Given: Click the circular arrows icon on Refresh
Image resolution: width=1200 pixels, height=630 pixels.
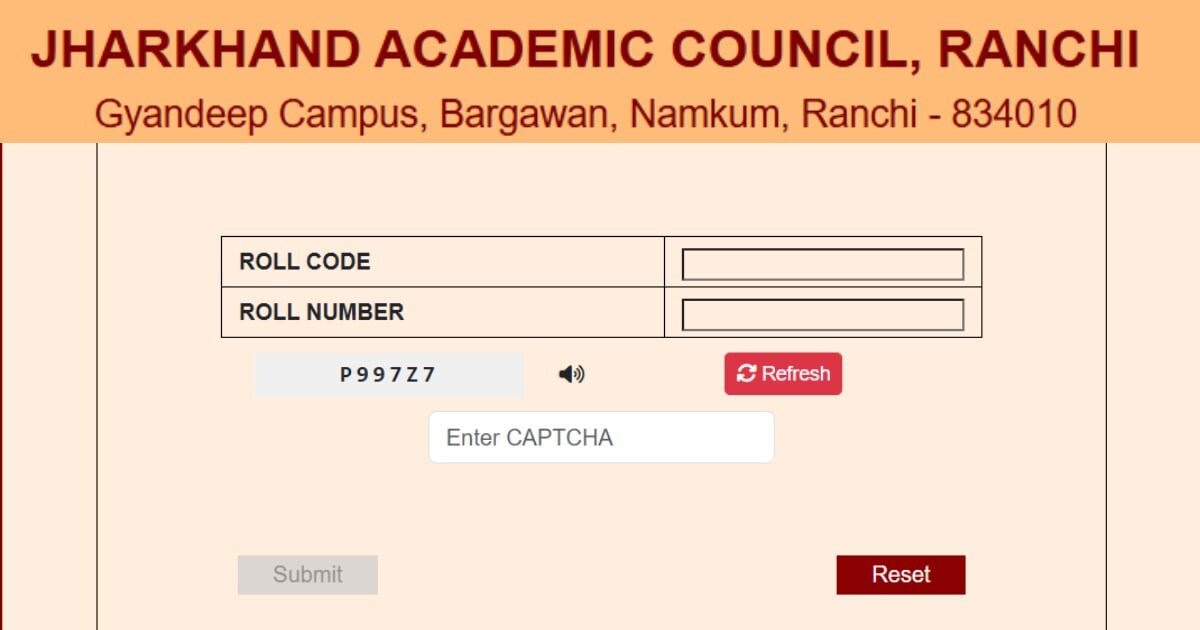Looking at the screenshot, I should [x=746, y=374].
